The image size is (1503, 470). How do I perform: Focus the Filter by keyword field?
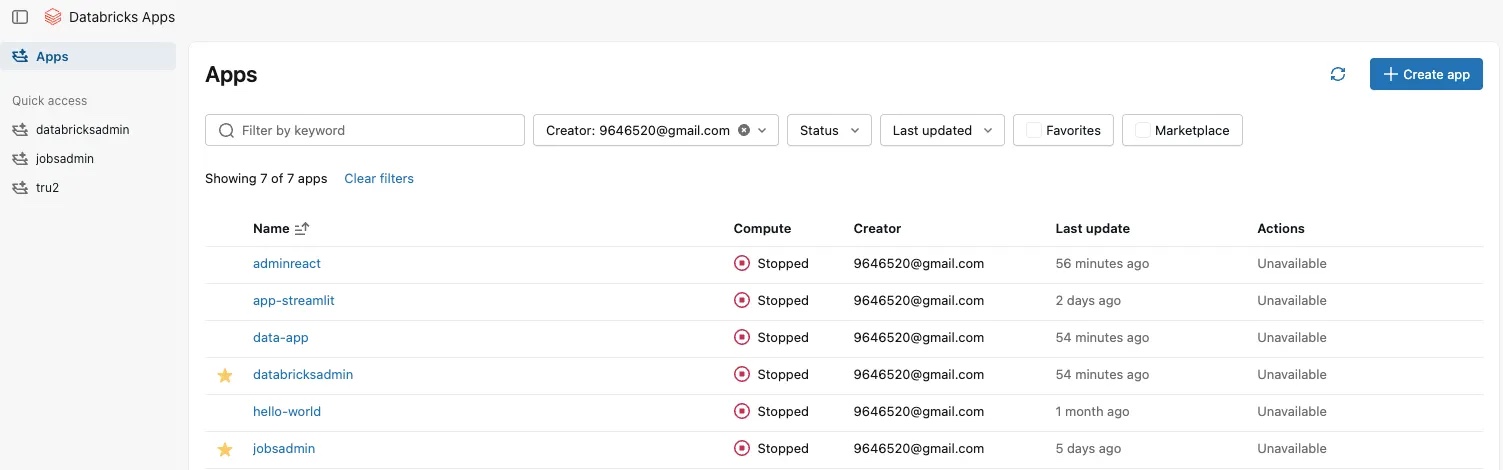pos(365,130)
